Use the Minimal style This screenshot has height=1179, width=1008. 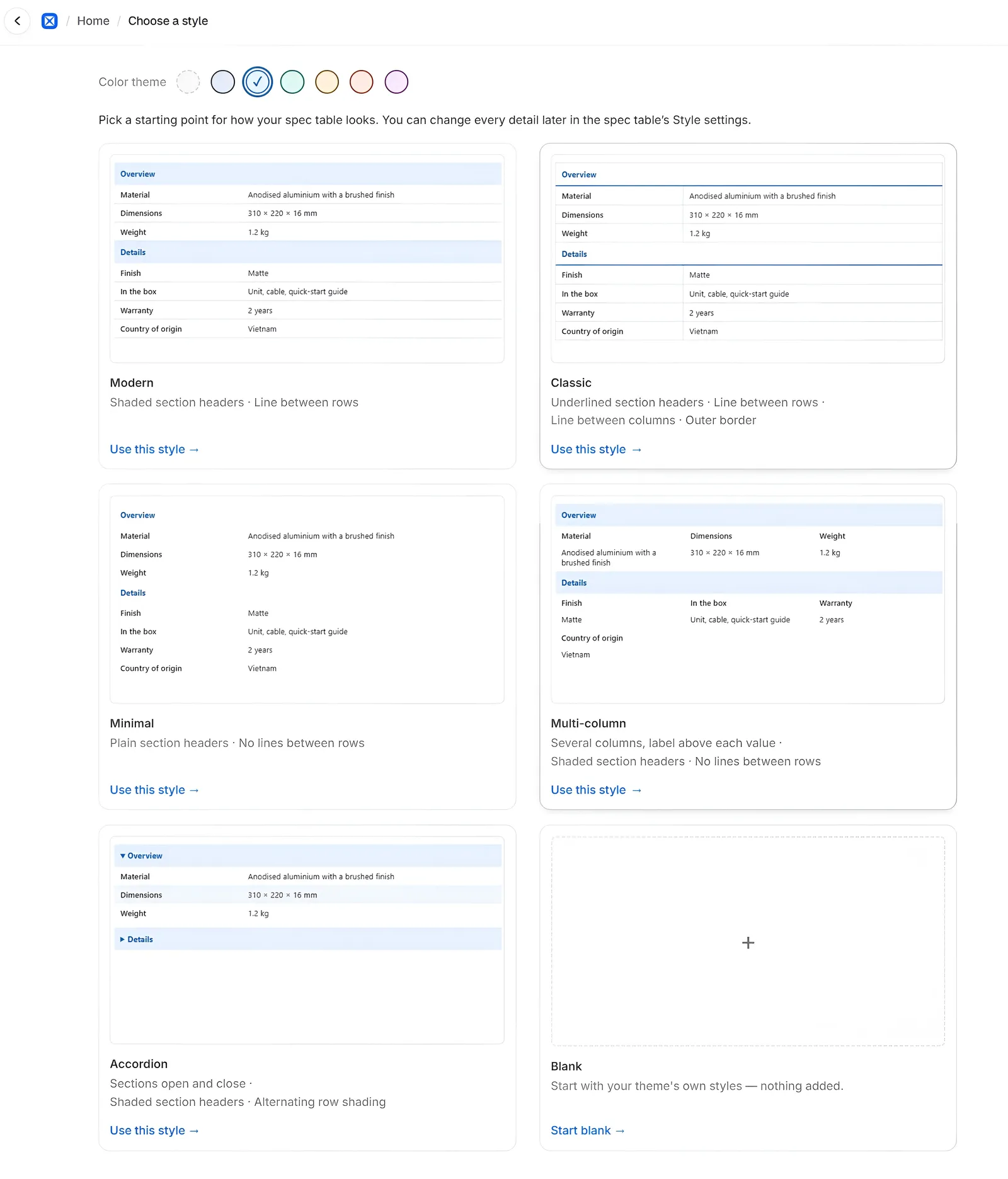(154, 790)
